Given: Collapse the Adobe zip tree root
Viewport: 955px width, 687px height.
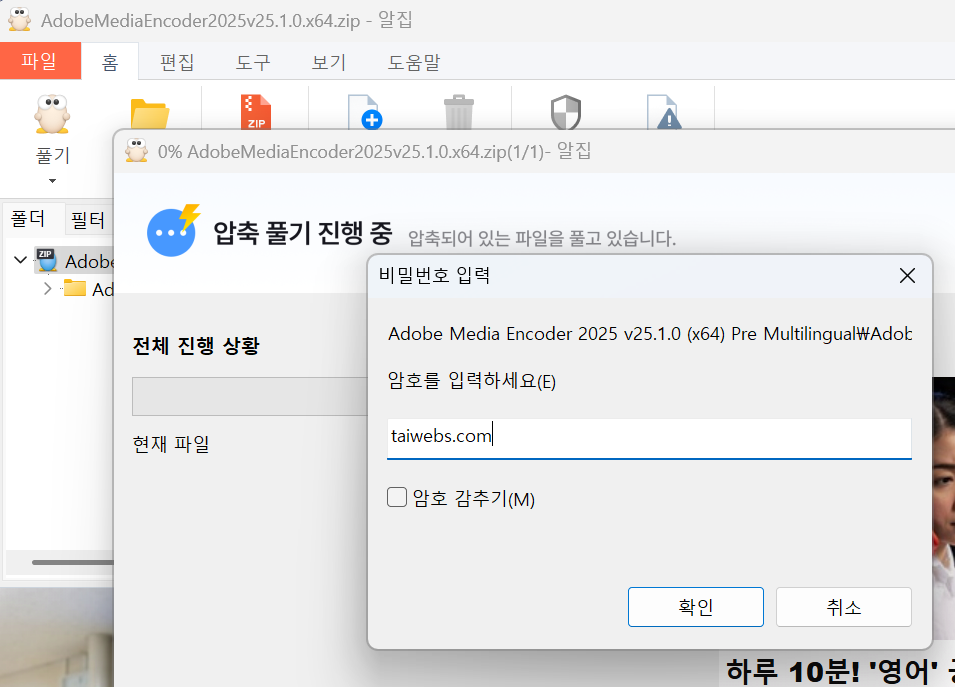Looking at the screenshot, I should [20, 260].
